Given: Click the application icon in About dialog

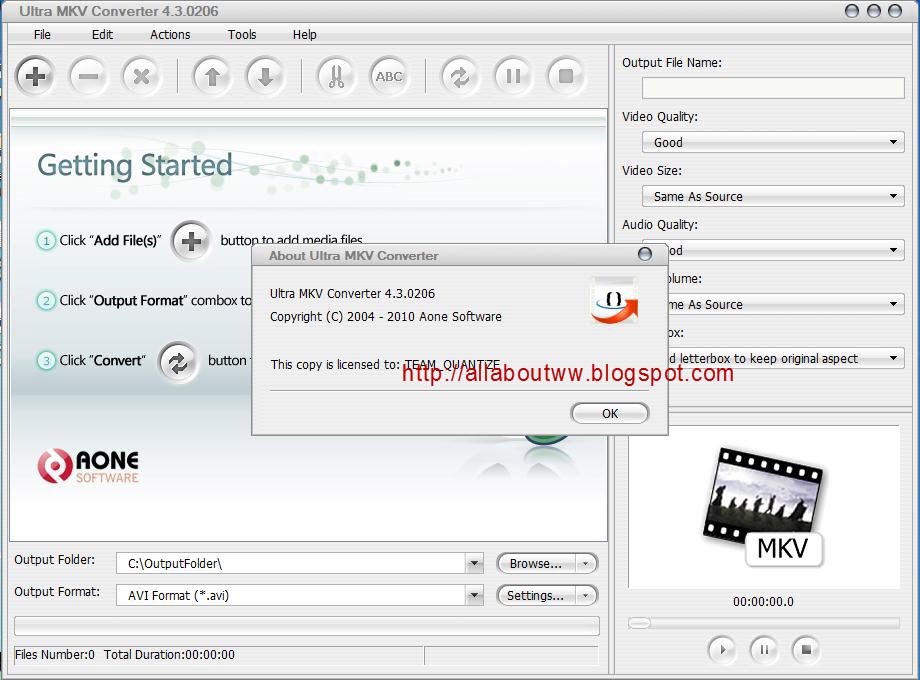Looking at the screenshot, I should tap(614, 300).
